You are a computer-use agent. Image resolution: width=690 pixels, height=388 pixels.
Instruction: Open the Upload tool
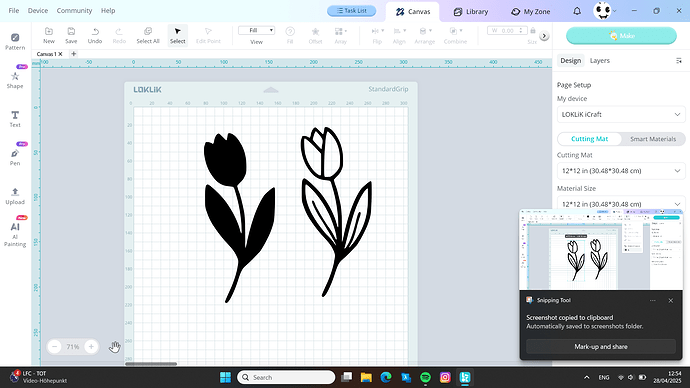pos(15,196)
